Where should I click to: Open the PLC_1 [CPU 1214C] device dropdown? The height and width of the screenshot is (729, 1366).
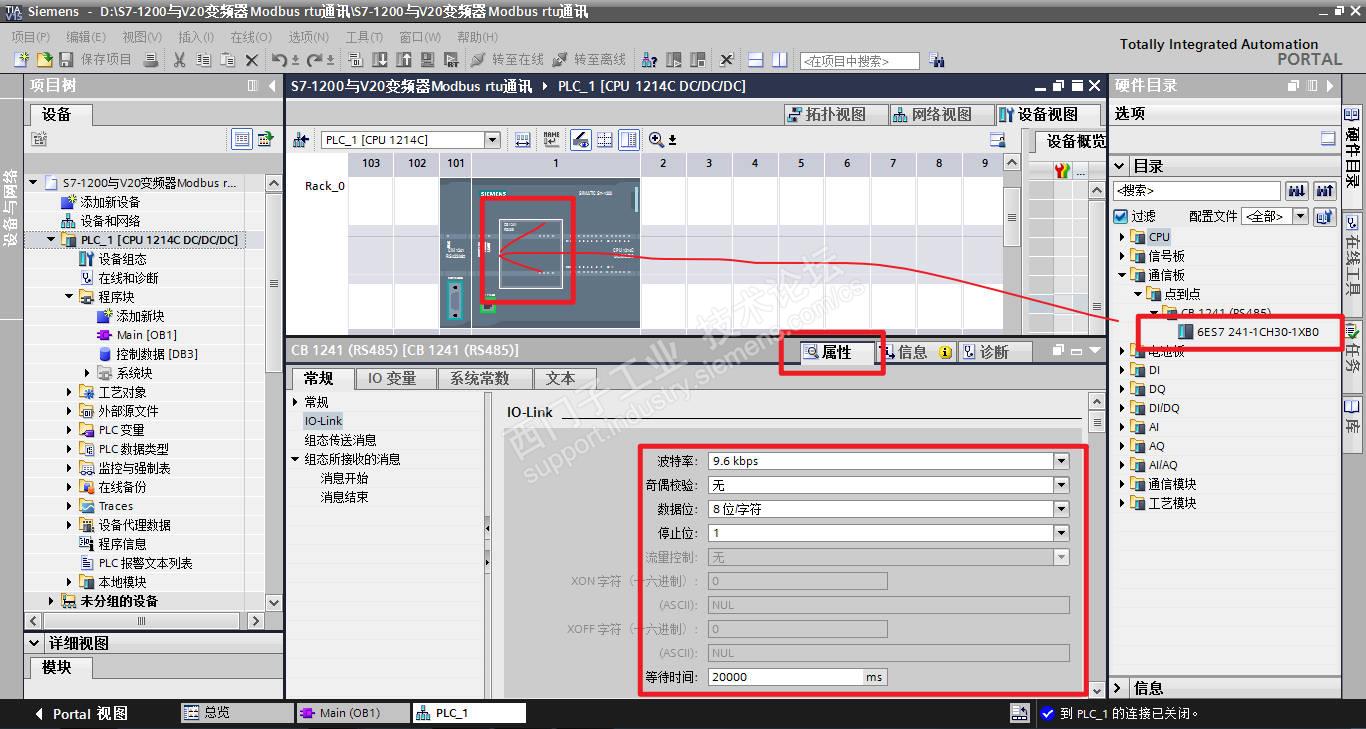click(492, 140)
